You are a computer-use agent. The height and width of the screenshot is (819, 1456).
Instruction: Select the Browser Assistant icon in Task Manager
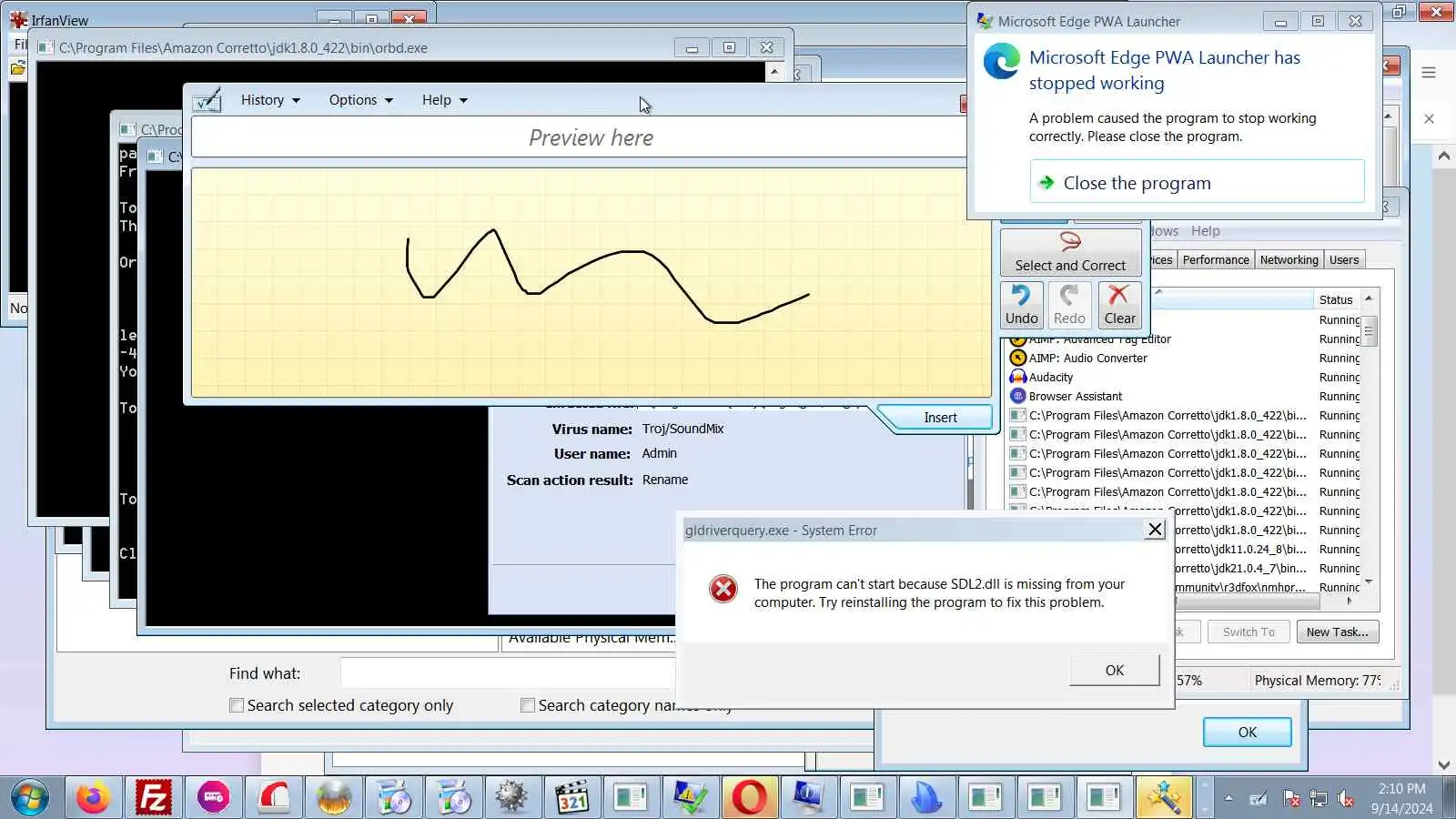(1018, 397)
